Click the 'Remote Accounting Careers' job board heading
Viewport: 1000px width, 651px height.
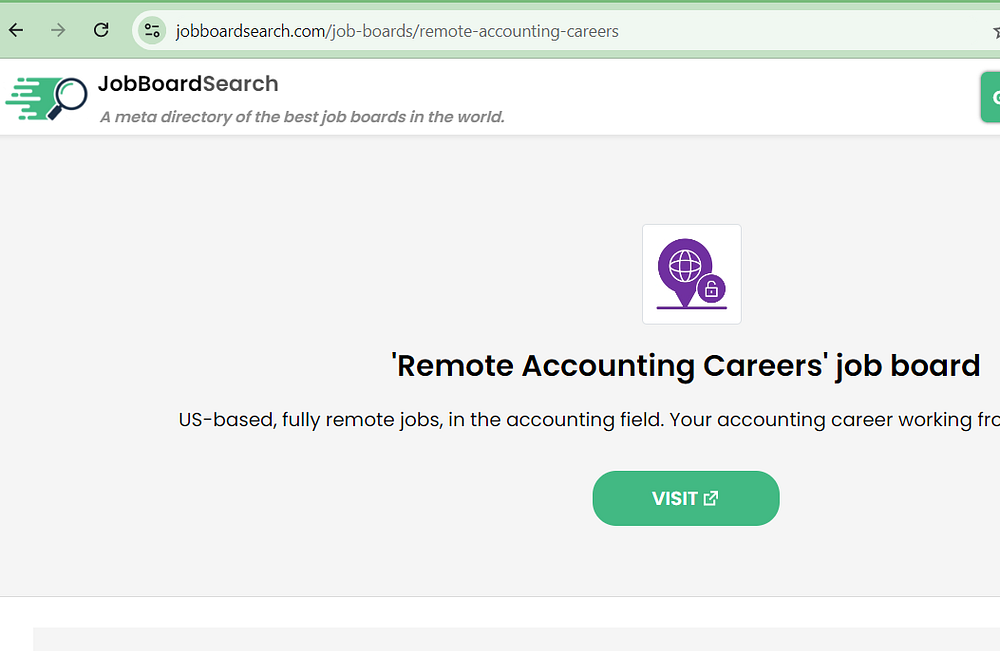tap(685, 366)
